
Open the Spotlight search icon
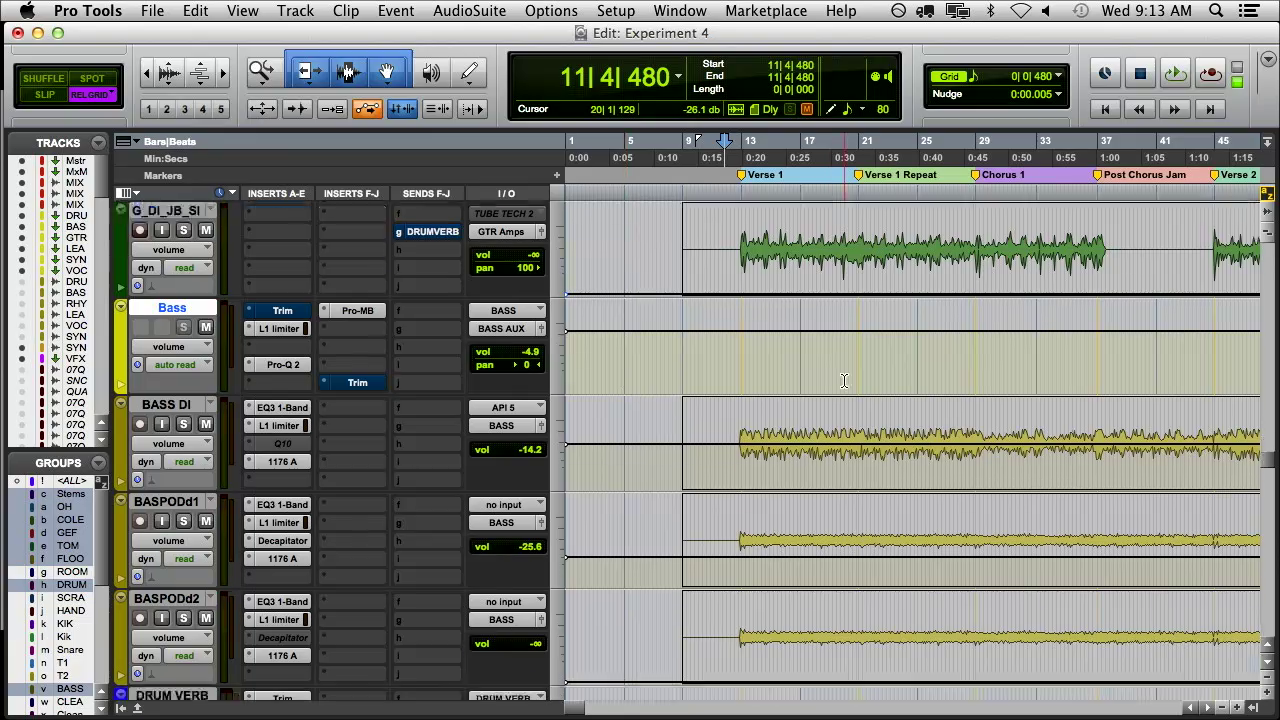(x=1216, y=11)
